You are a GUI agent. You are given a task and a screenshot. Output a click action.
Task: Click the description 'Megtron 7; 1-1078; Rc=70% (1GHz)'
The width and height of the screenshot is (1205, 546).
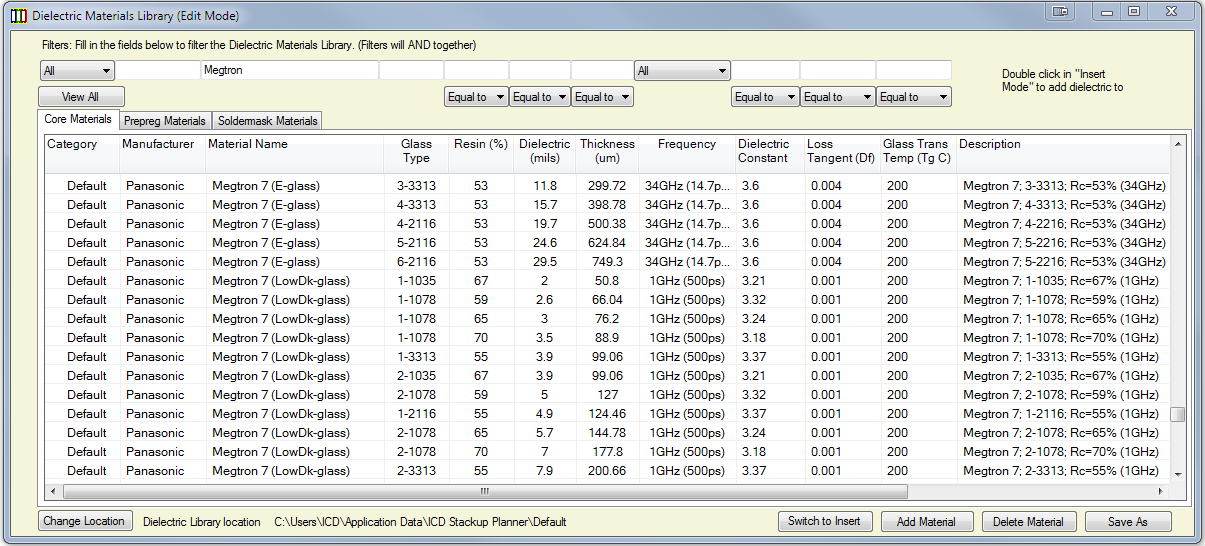(1061, 337)
